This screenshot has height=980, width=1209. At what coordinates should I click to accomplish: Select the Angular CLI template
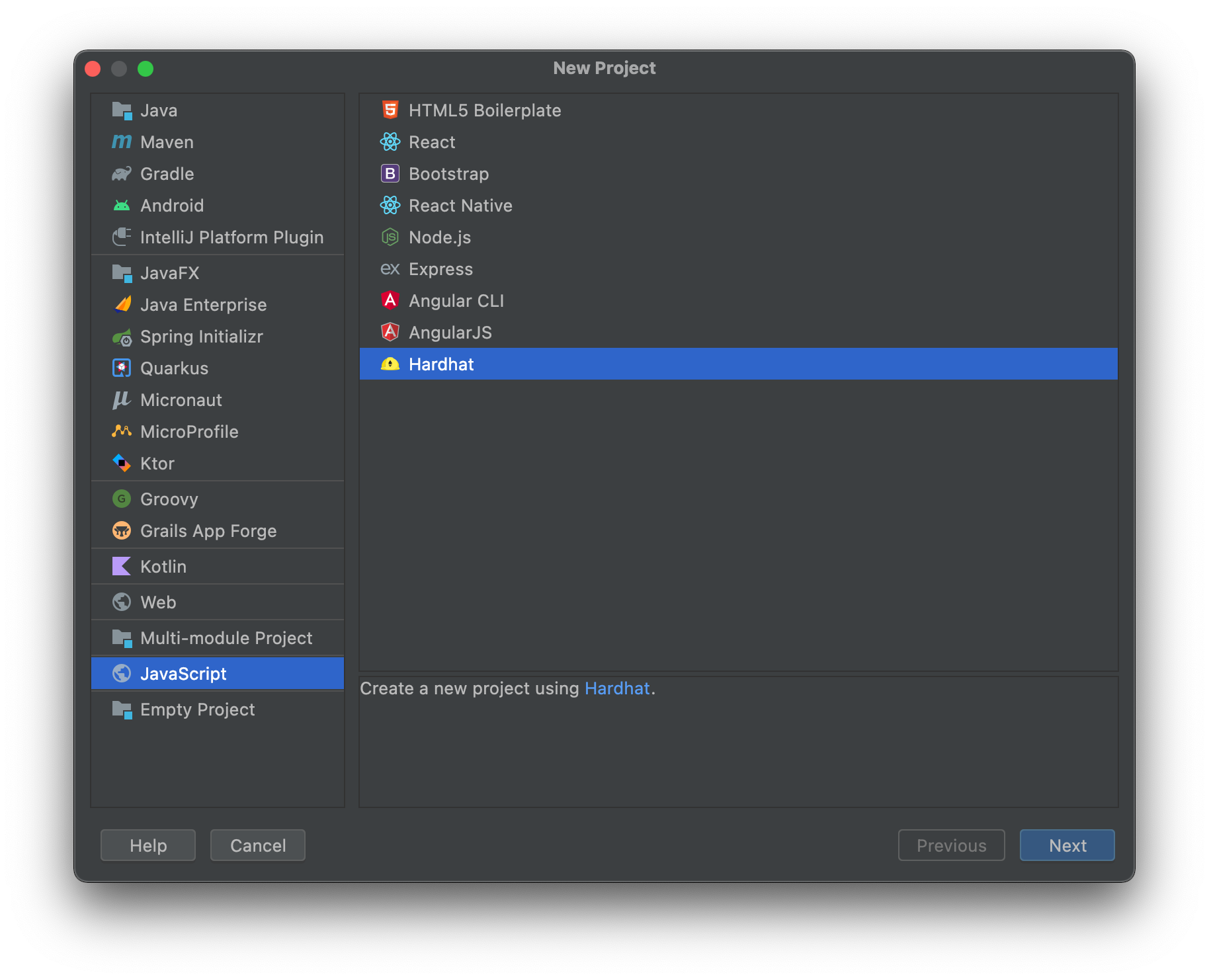point(739,301)
